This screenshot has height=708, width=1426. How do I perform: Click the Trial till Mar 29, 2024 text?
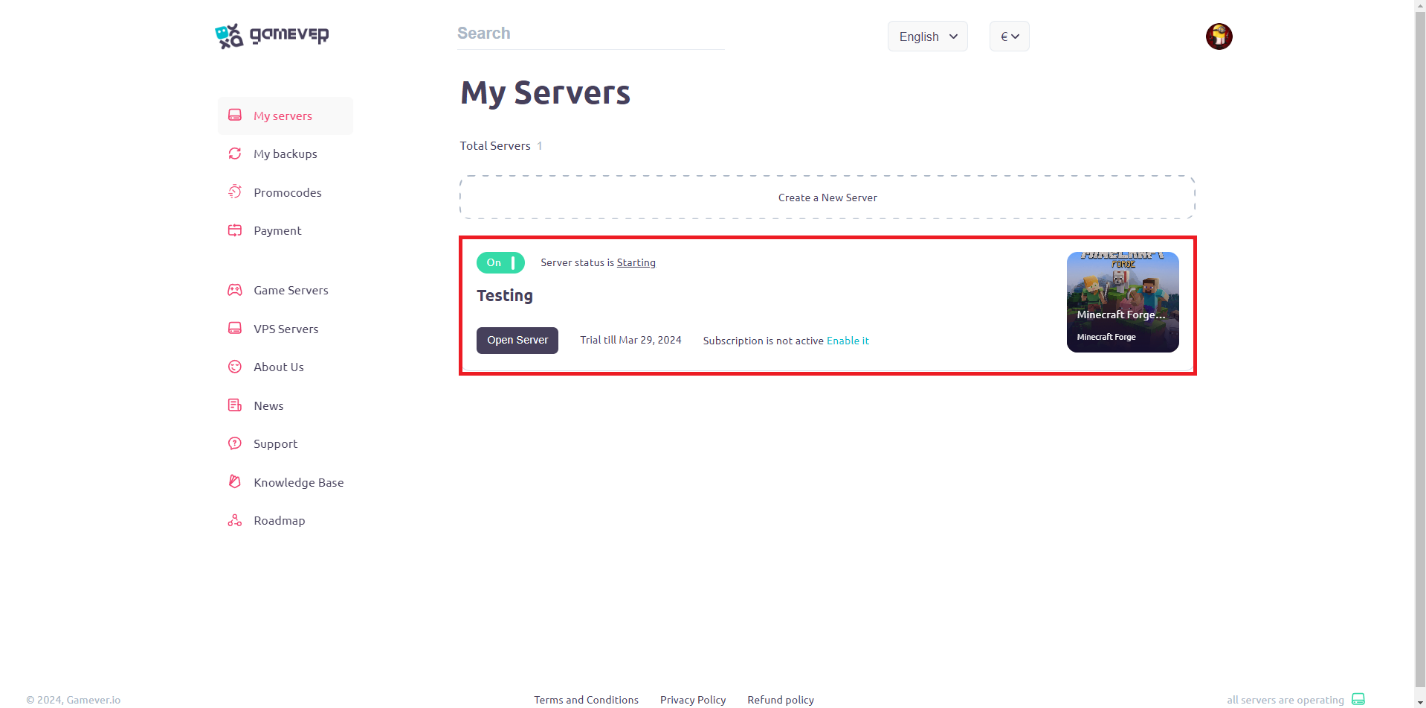[631, 341]
